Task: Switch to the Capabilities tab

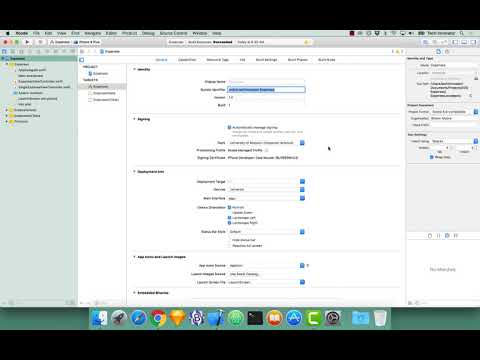Action: (x=187, y=60)
